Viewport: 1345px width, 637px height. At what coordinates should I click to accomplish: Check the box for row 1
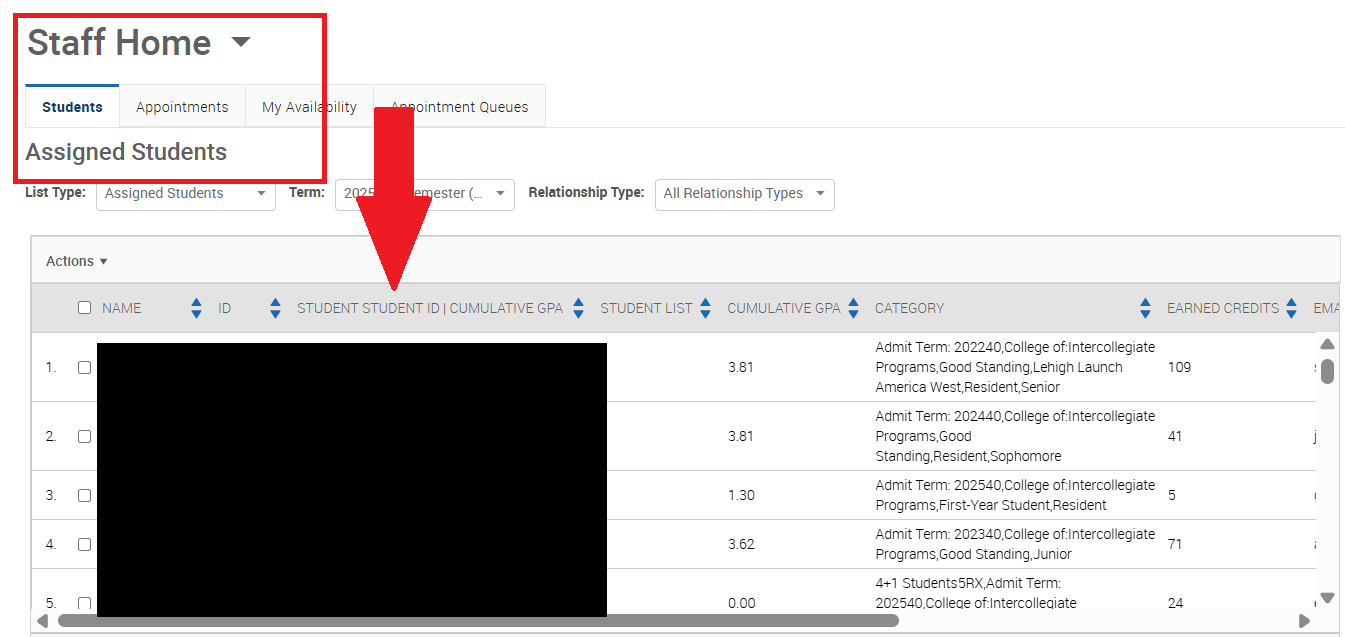coord(85,367)
